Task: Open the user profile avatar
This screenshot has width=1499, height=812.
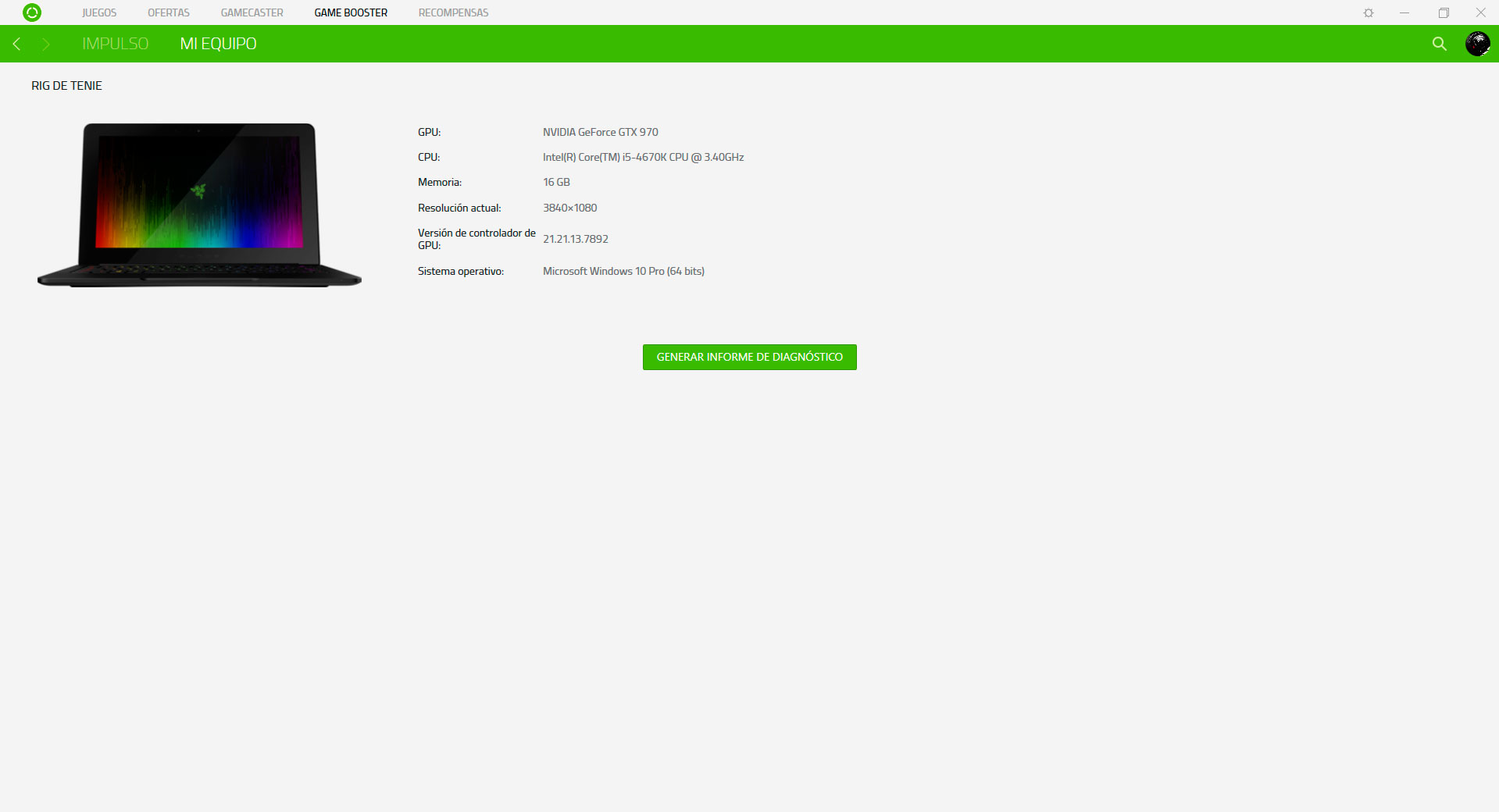Action: (1477, 44)
